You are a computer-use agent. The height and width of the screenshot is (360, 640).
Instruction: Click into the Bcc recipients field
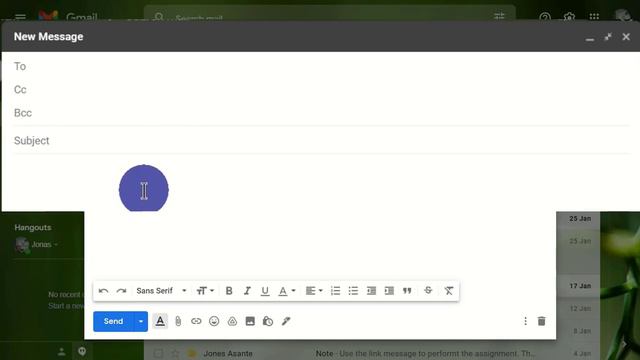coord(322,113)
